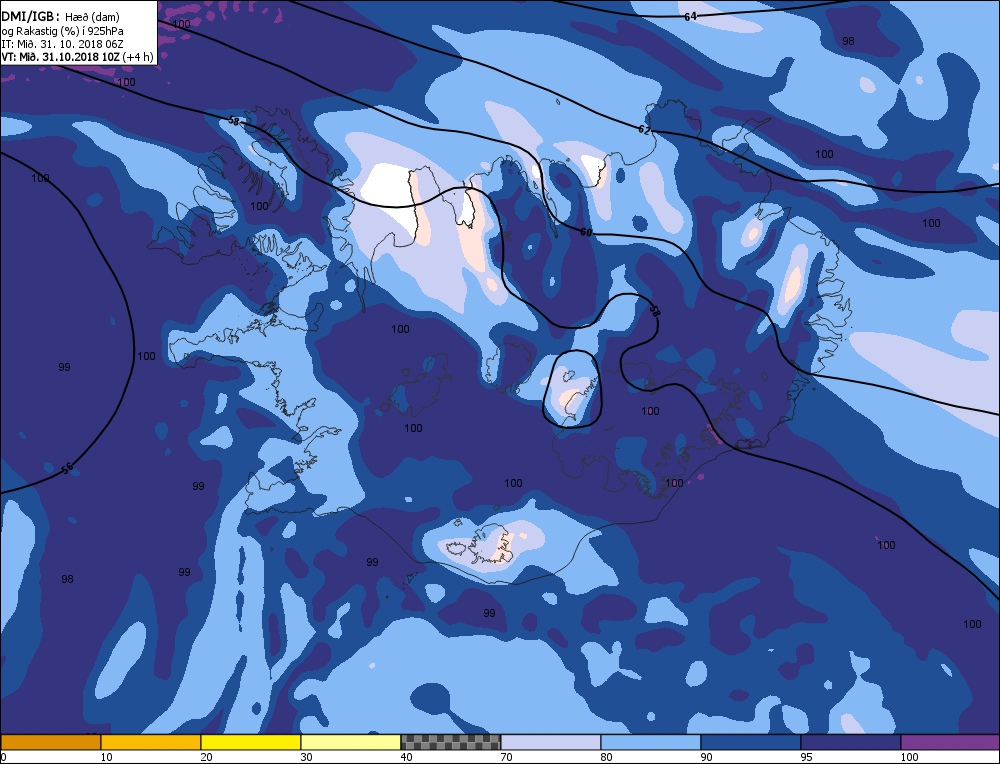Image resolution: width=1000 pixels, height=764 pixels.
Task: Click the legend scale number '70'
Action: click(x=506, y=757)
